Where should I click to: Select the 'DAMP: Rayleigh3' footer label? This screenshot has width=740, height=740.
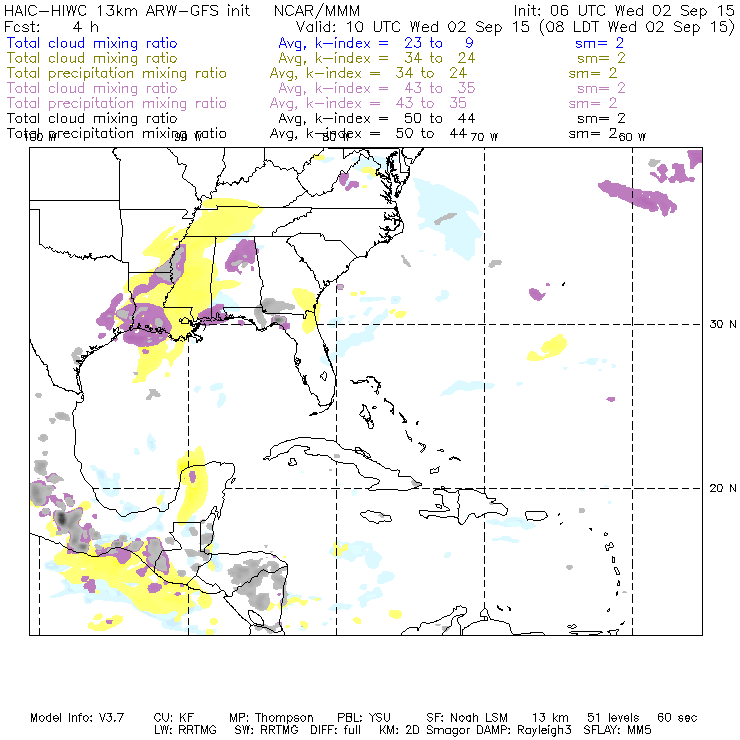coord(523,730)
